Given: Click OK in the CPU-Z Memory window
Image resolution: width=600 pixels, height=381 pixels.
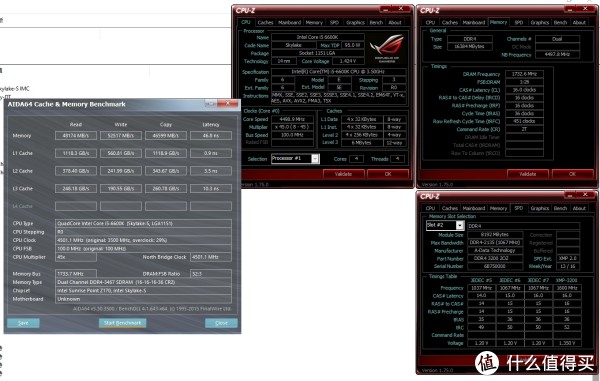Looking at the screenshot, I should 572,174.
